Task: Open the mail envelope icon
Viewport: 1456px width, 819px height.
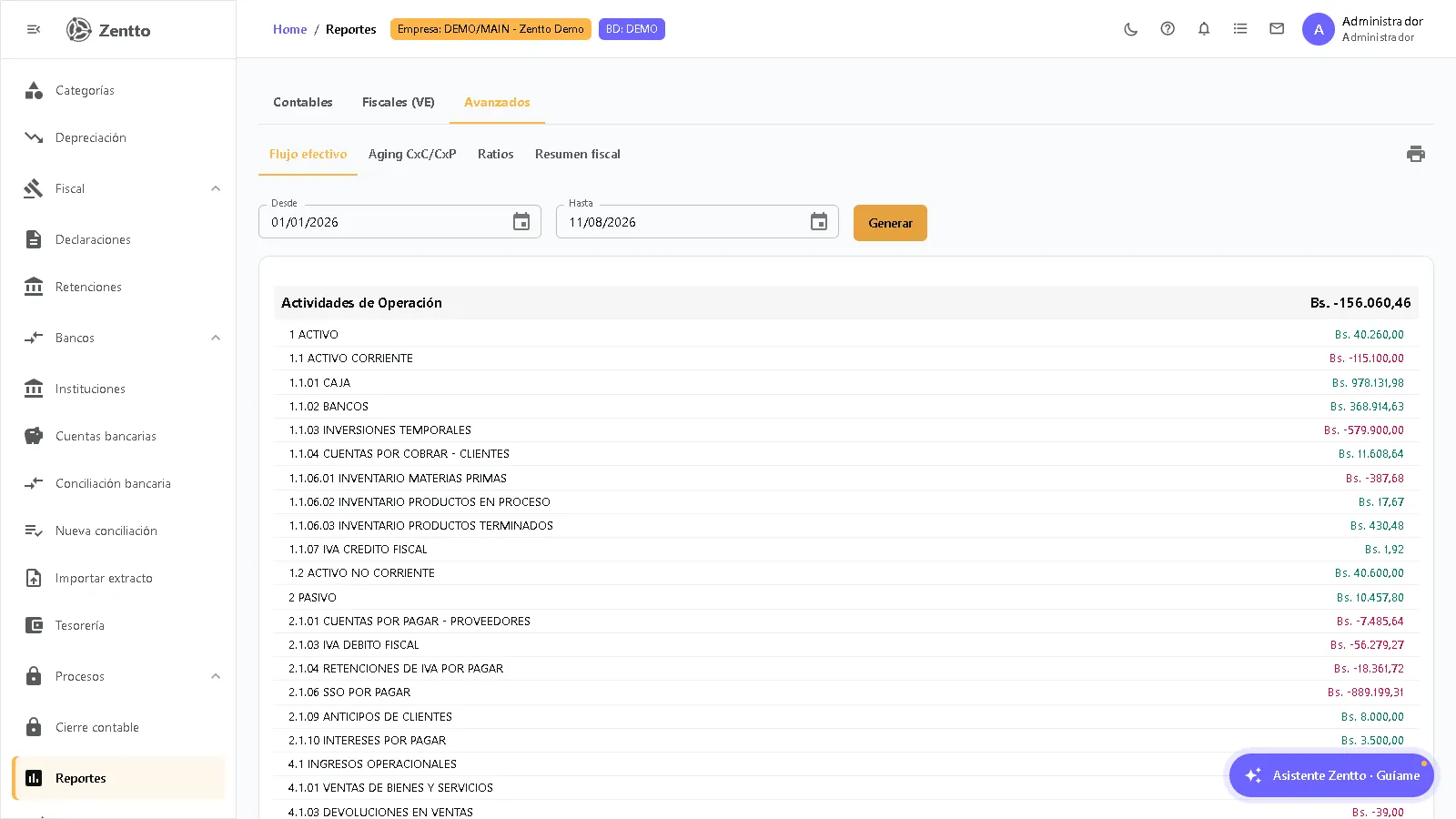Action: (x=1277, y=29)
